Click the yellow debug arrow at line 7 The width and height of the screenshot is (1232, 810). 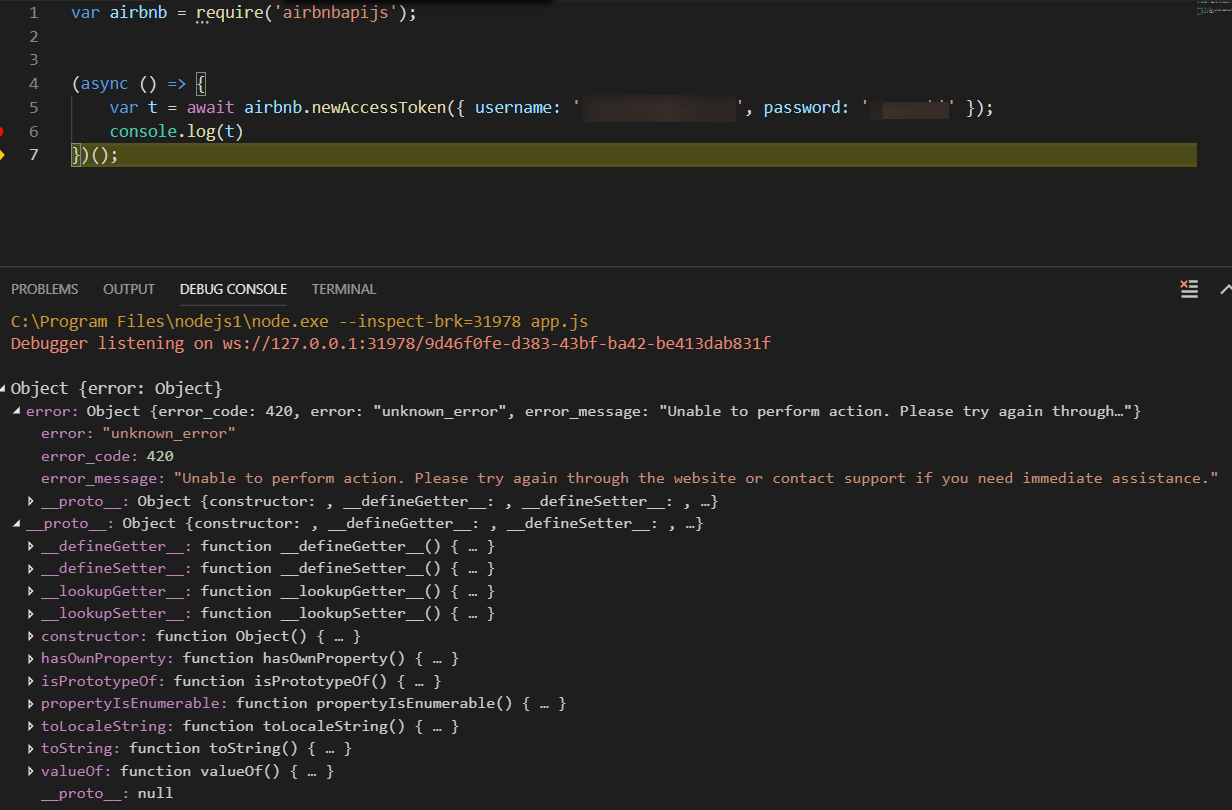tap(2, 155)
